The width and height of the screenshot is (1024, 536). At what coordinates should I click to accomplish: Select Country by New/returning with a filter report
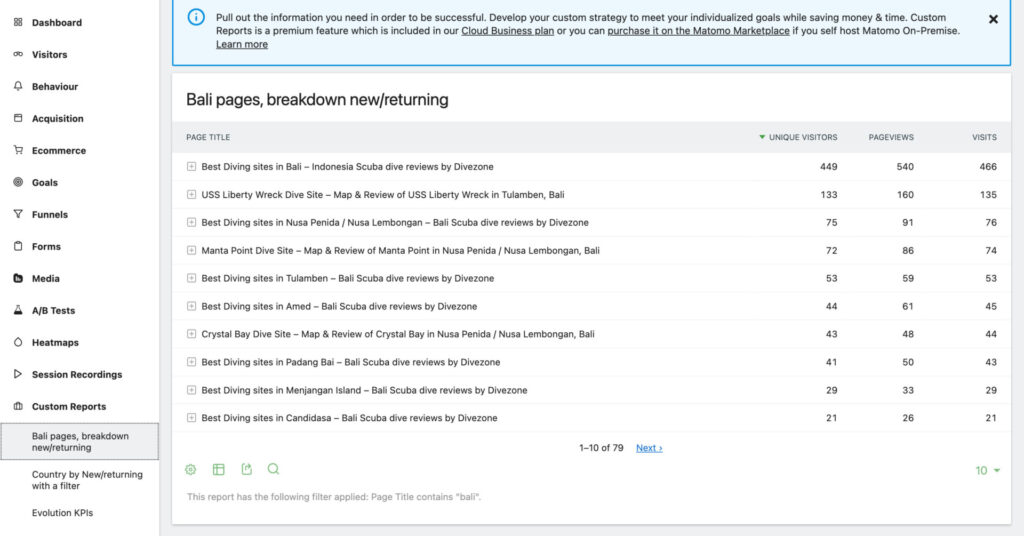[87, 480]
